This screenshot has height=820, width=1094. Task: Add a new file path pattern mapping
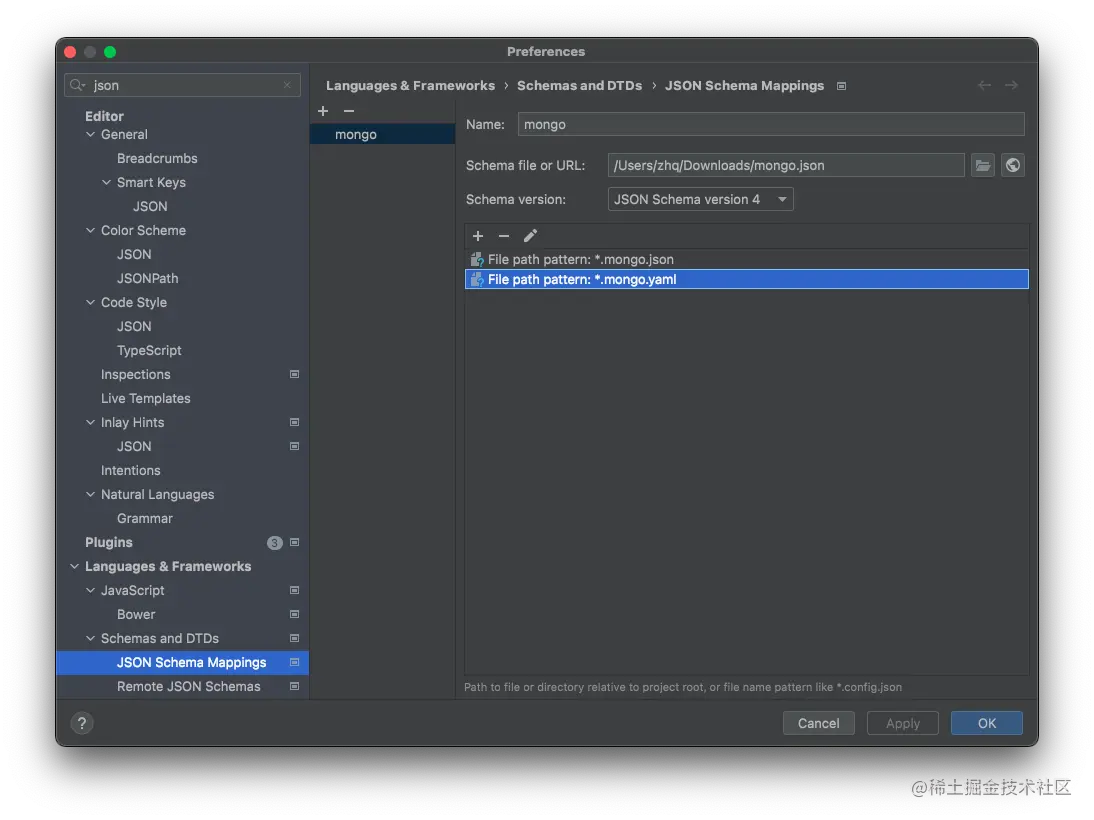pyautogui.click(x=478, y=236)
